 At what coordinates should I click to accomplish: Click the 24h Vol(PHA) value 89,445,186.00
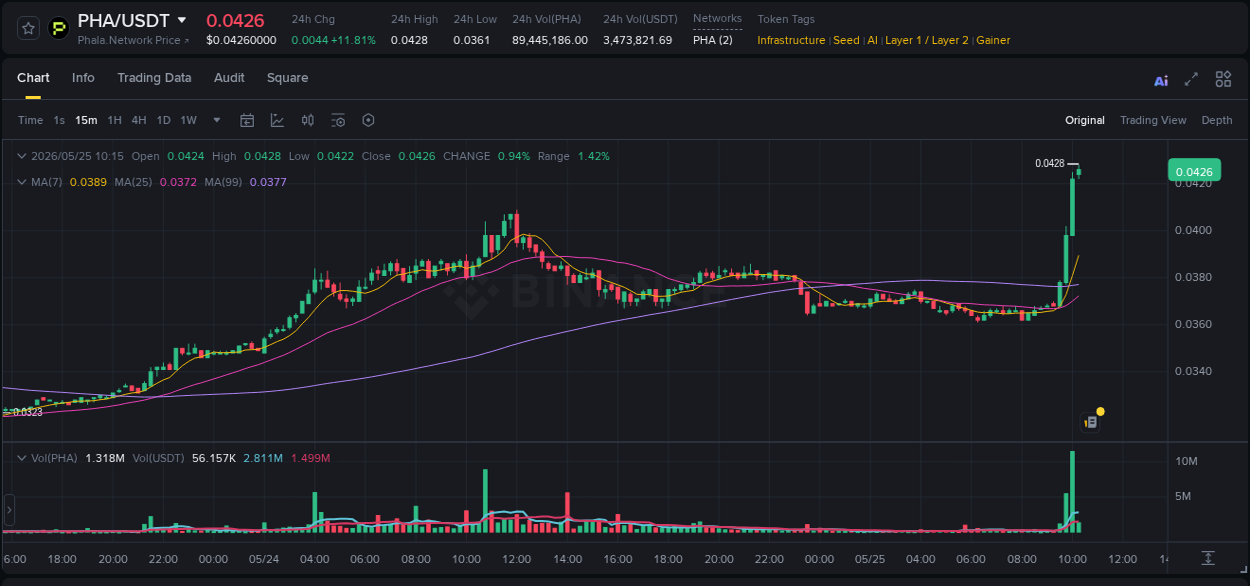(x=550, y=40)
